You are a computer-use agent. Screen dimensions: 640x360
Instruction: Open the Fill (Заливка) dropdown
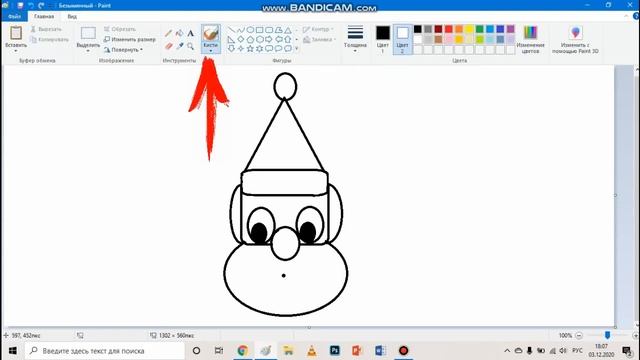(320, 40)
